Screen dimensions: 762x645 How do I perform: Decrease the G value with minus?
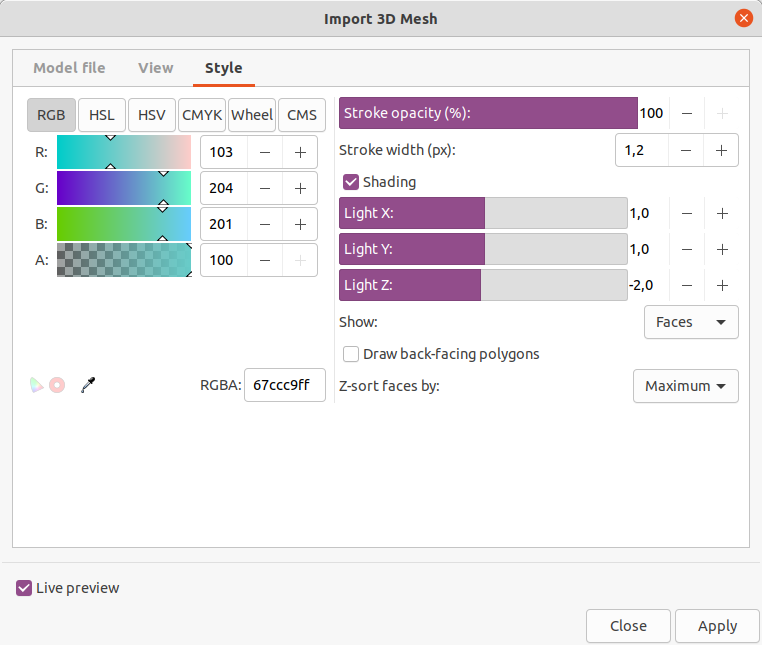[265, 188]
